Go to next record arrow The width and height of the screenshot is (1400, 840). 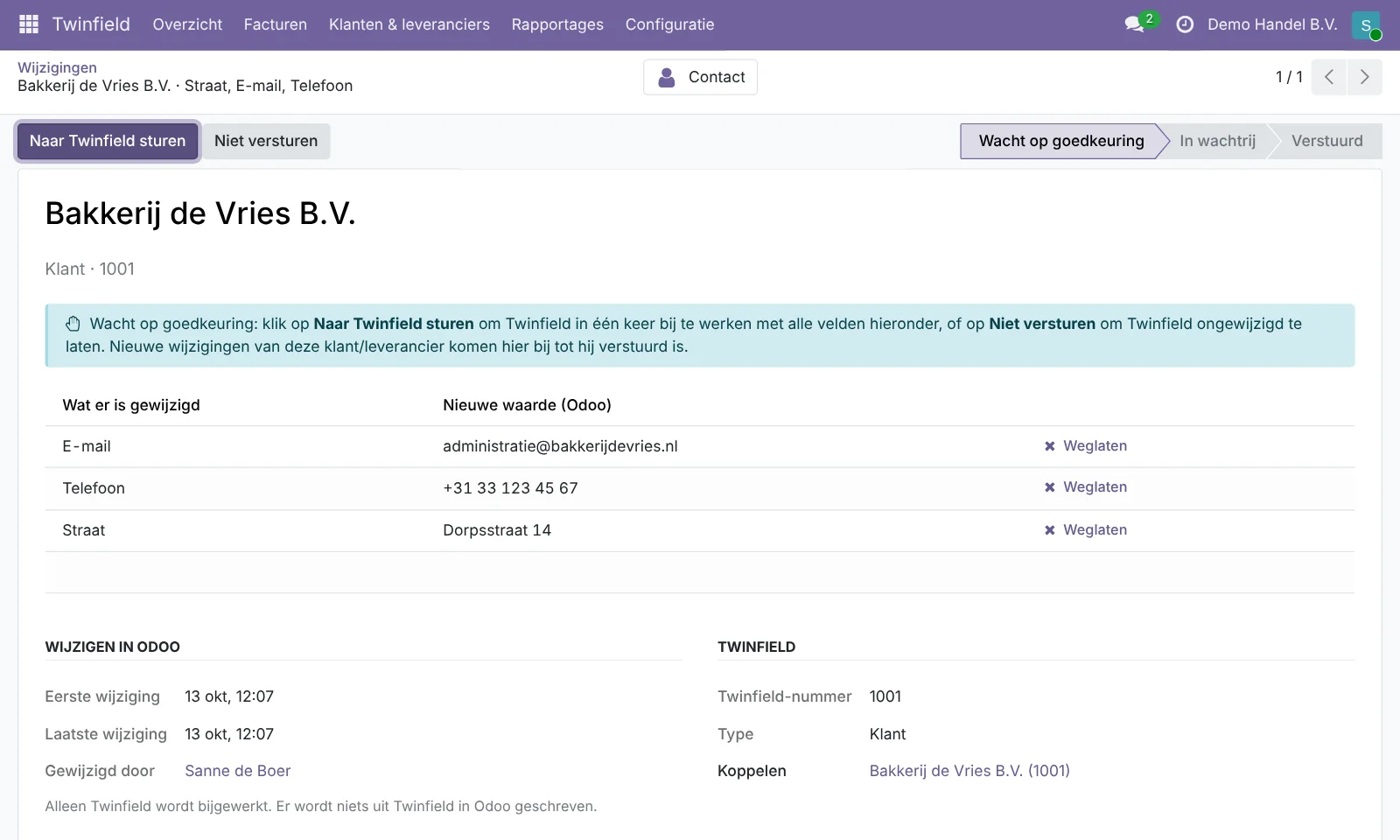(1365, 77)
